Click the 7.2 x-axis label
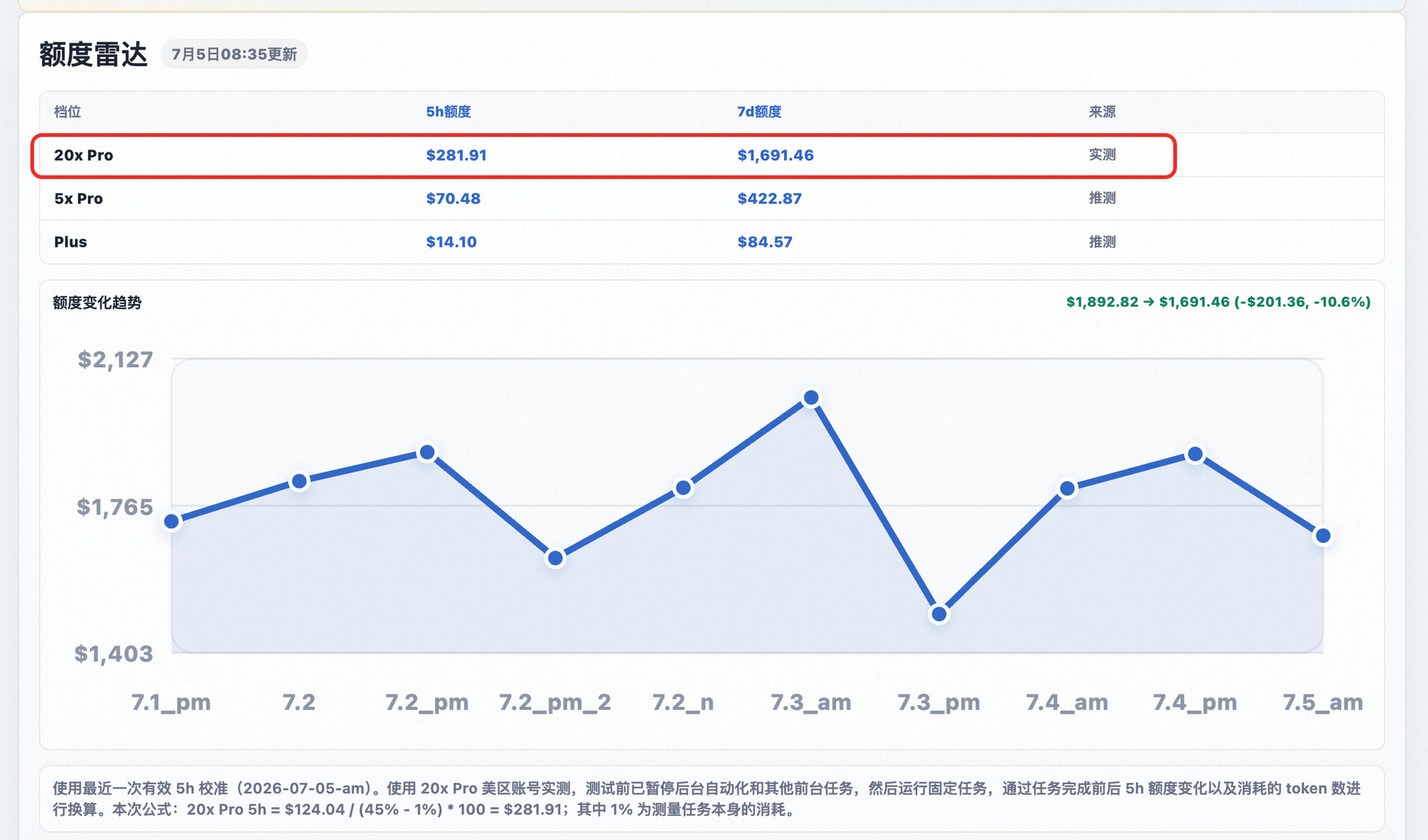 tap(299, 702)
